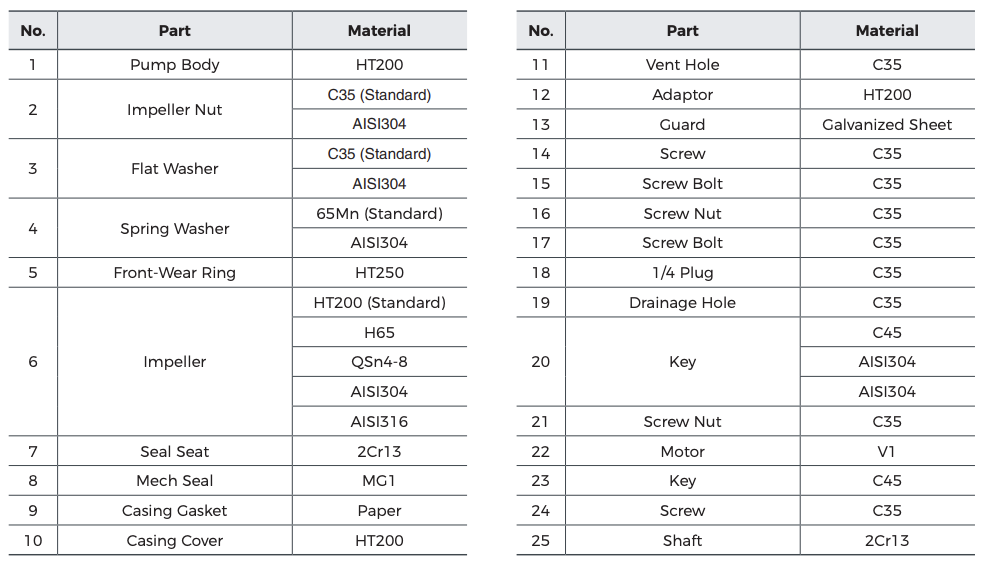Screen dimensions: 990x566
Task: Select the Adaptor part cell
Action: pos(682,95)
